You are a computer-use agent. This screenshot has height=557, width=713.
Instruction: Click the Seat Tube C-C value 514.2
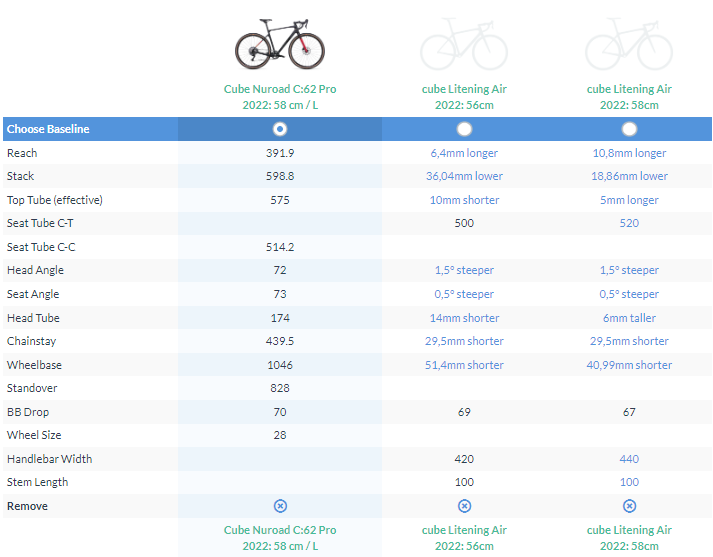click(280, 247)
